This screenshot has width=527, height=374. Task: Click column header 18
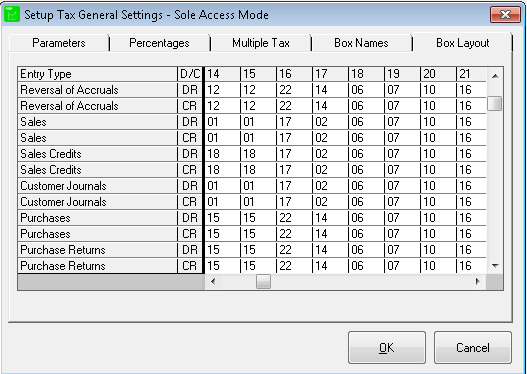click(x=366, y=74)
